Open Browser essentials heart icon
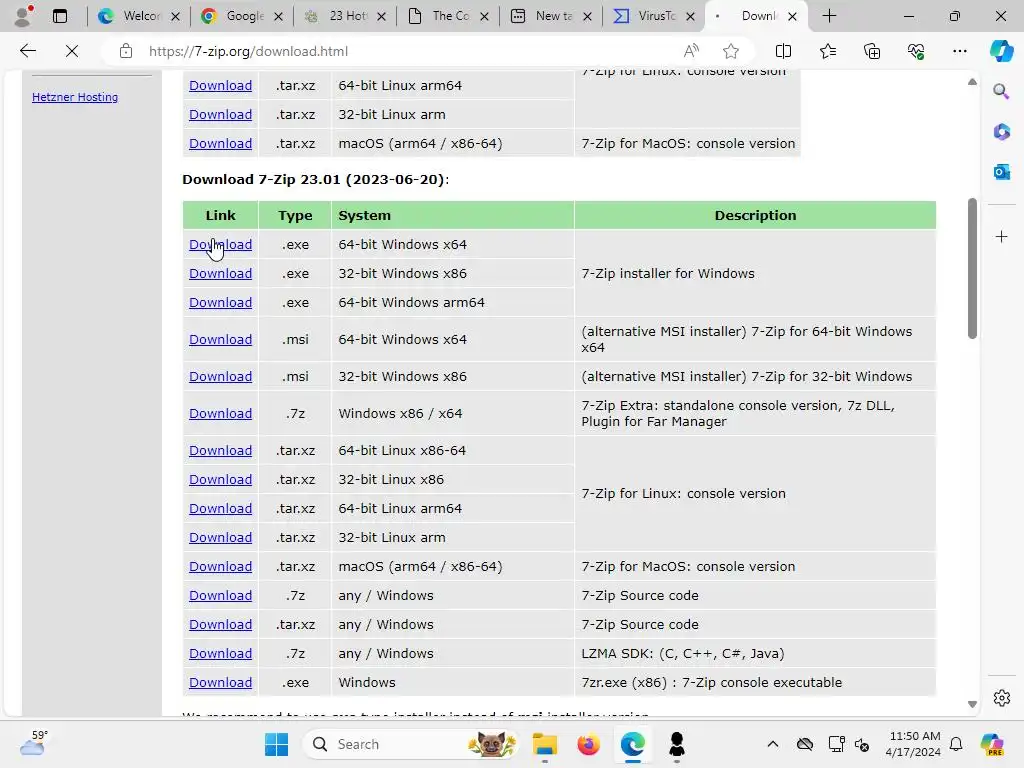Viewport: 1024px width, 768px height. 916,51
